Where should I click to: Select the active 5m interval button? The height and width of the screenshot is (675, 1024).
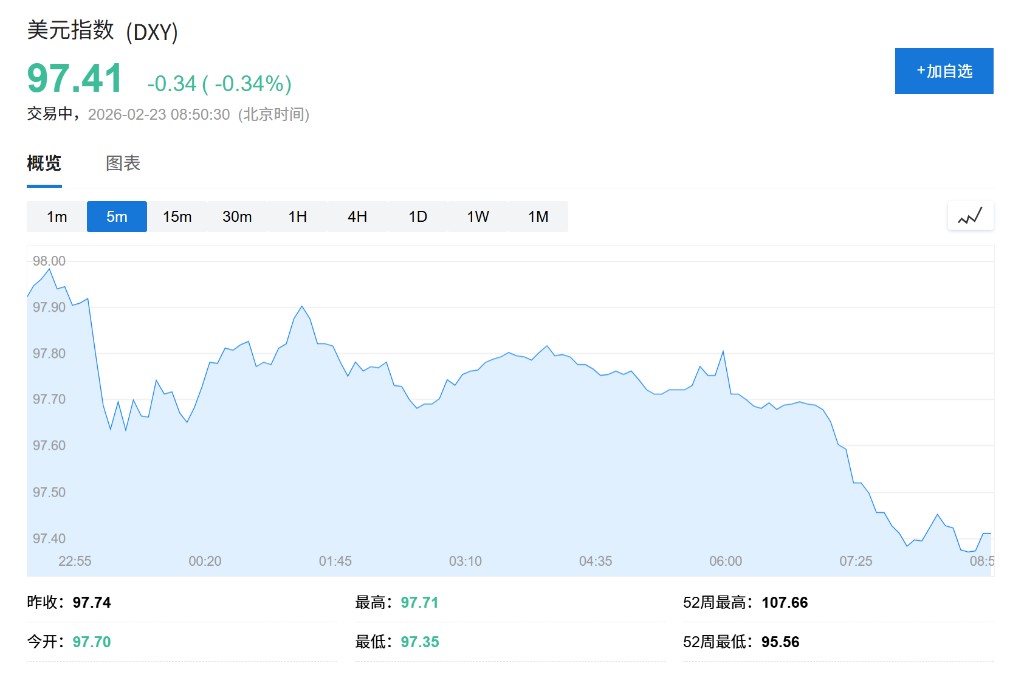(x=117, y=217)
